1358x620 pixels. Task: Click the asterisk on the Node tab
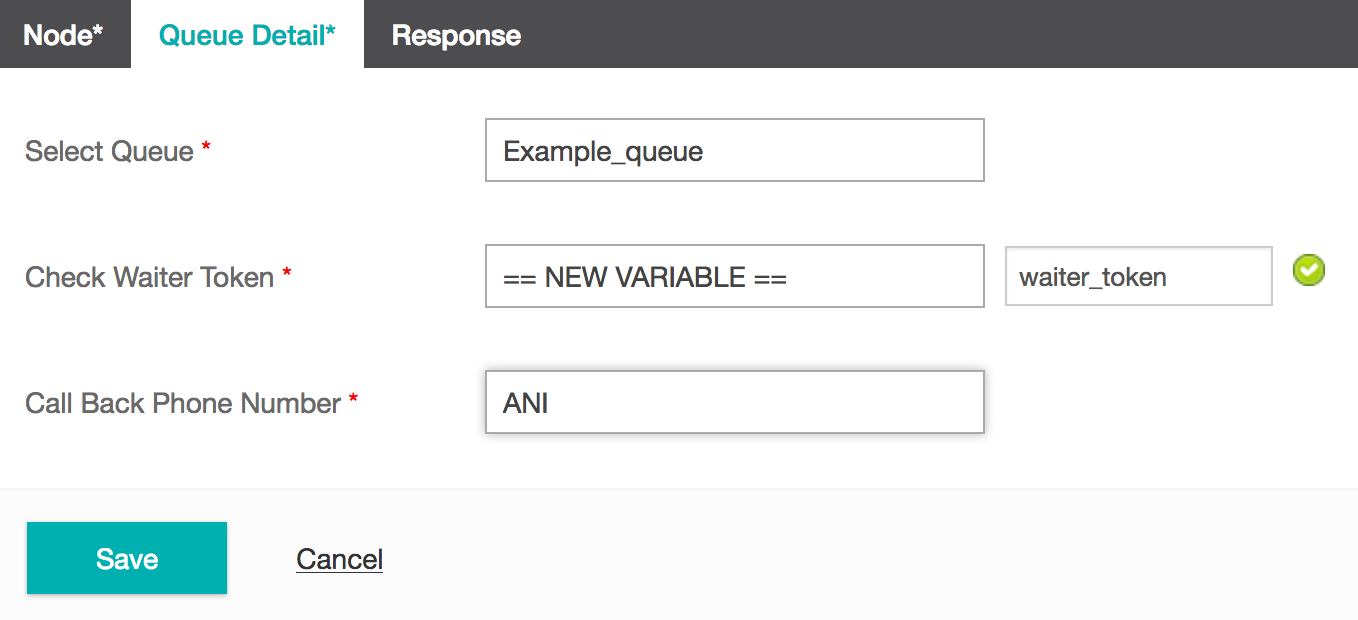[x=97, y=30]
